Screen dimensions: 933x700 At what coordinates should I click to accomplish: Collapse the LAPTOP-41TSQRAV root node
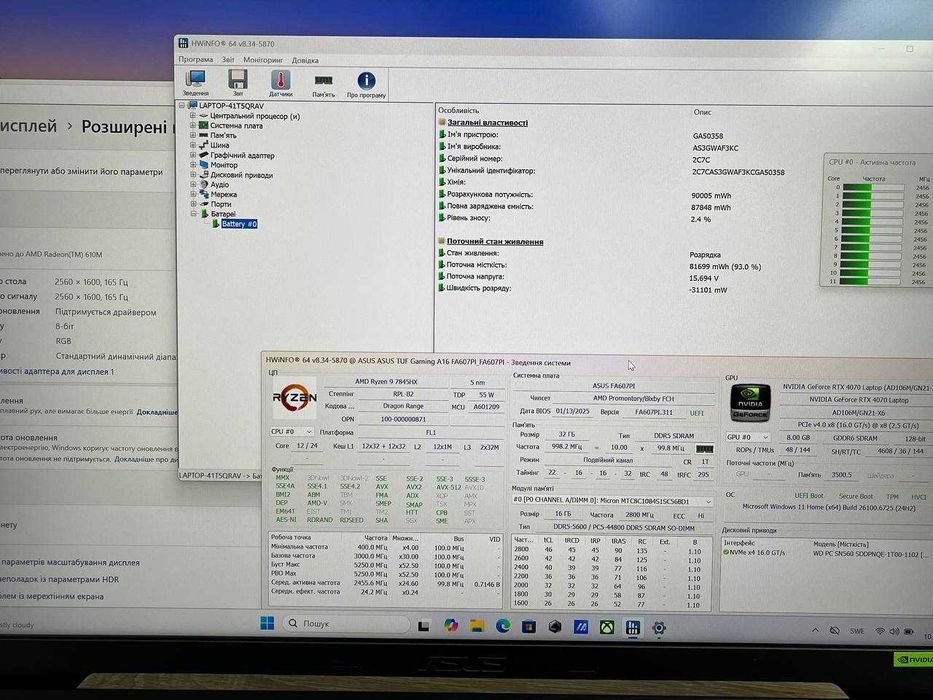coord(182,105)
